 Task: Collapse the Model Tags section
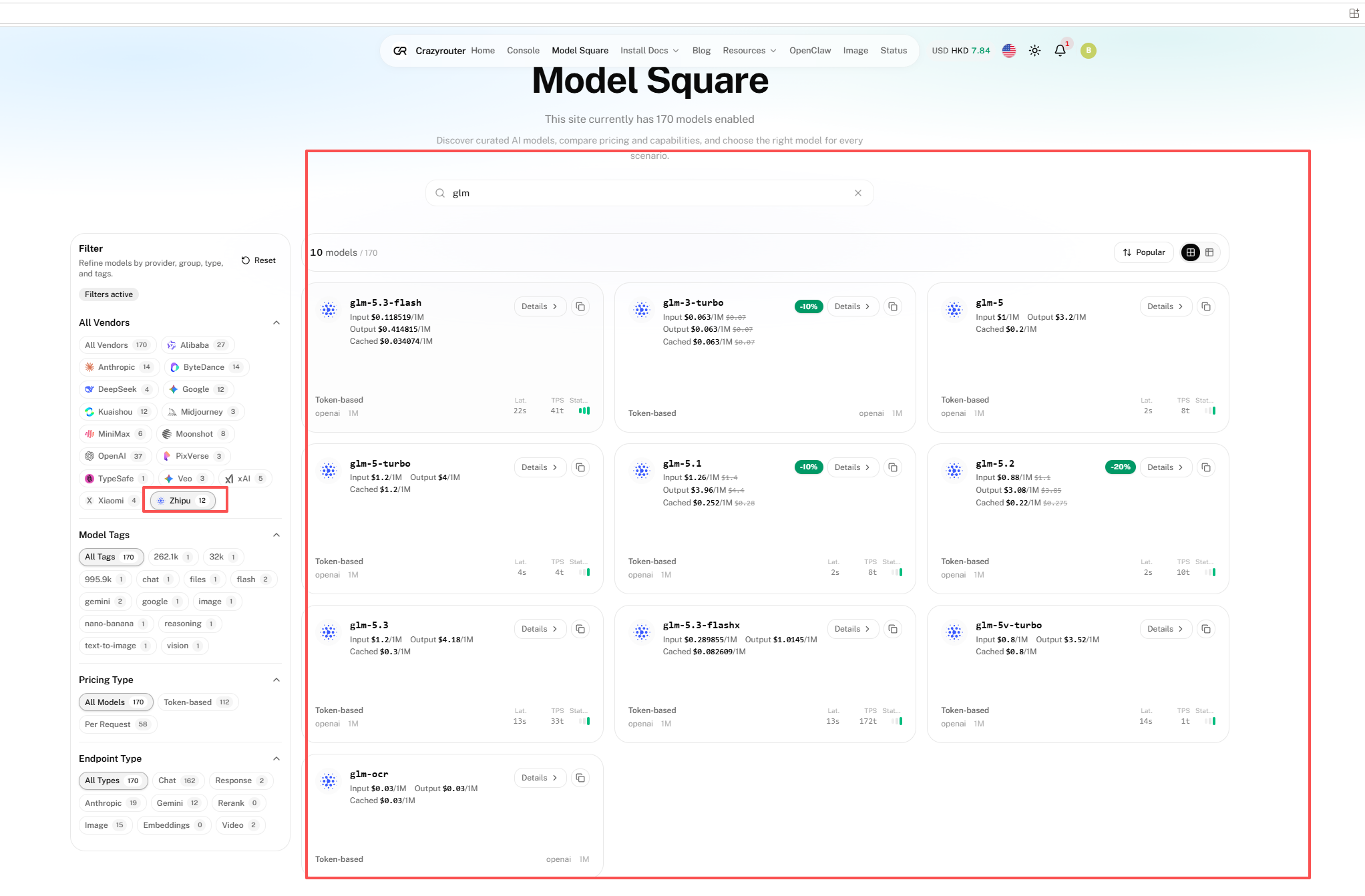click(x=276, y=535)
